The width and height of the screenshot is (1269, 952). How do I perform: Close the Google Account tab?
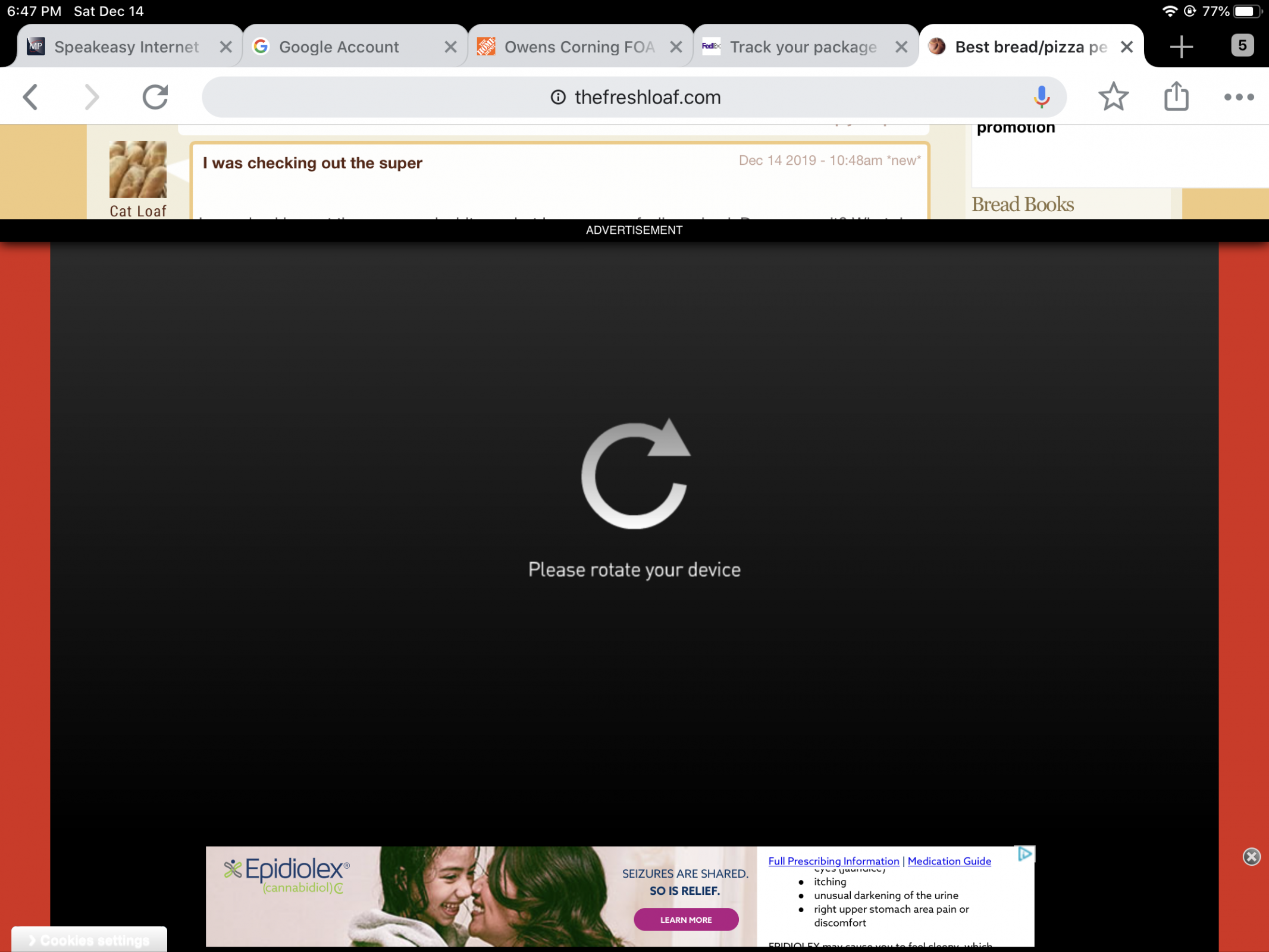(451, 47)
